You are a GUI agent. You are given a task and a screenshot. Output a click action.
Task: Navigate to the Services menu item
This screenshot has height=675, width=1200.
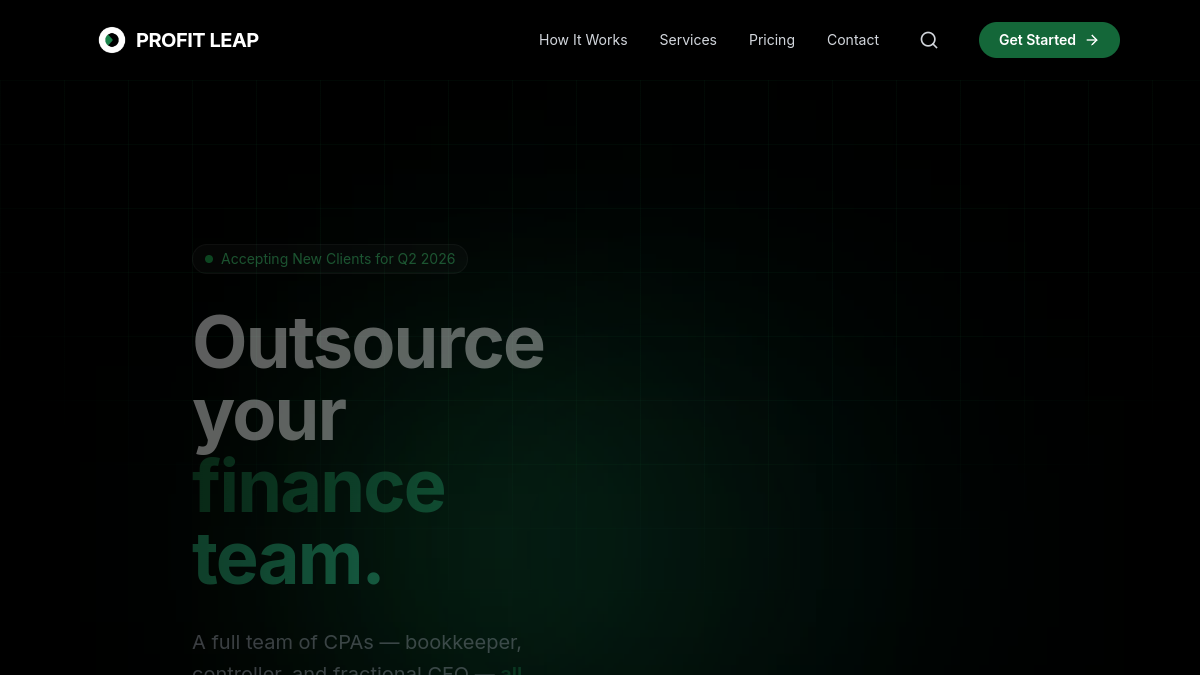click(688, 40)
